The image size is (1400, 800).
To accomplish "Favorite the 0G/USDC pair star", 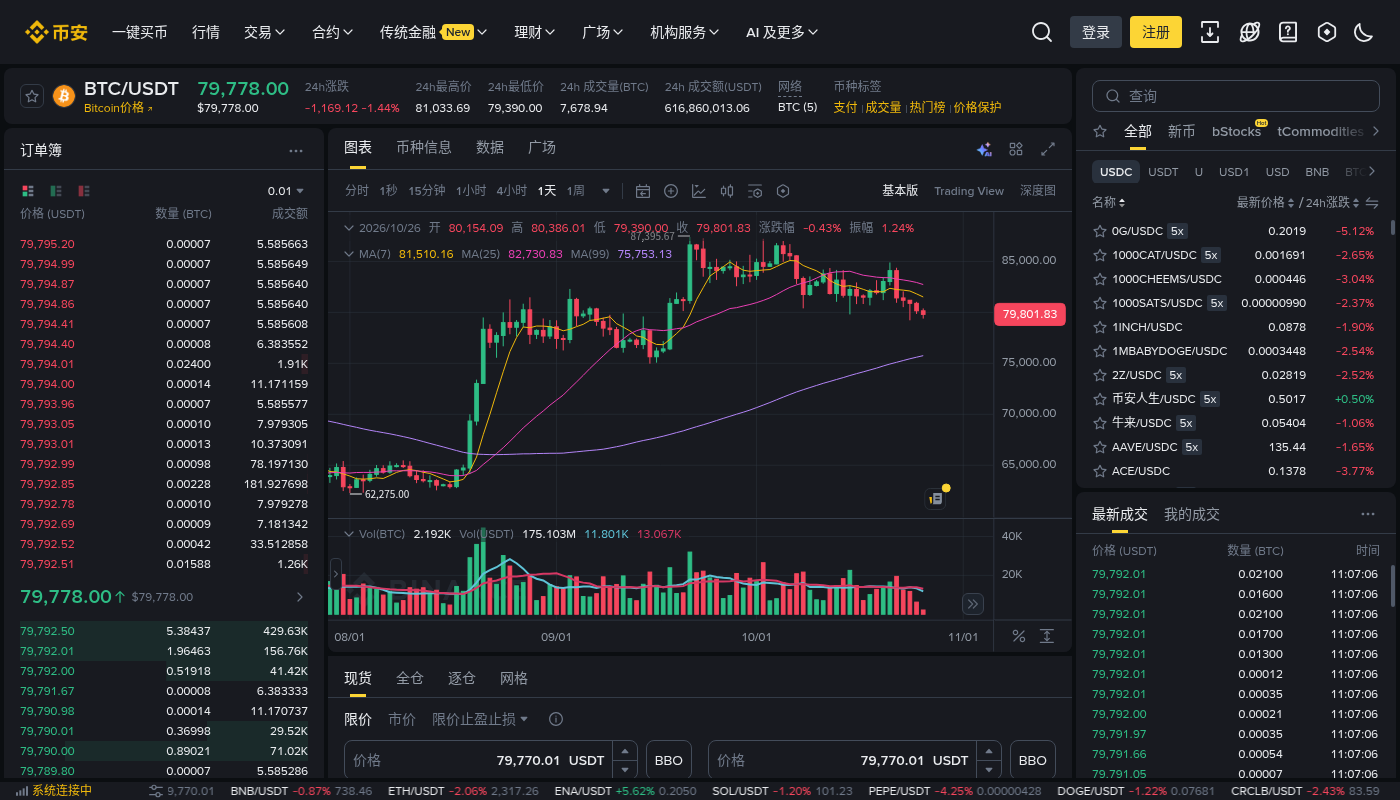I will pos(1100,231).
